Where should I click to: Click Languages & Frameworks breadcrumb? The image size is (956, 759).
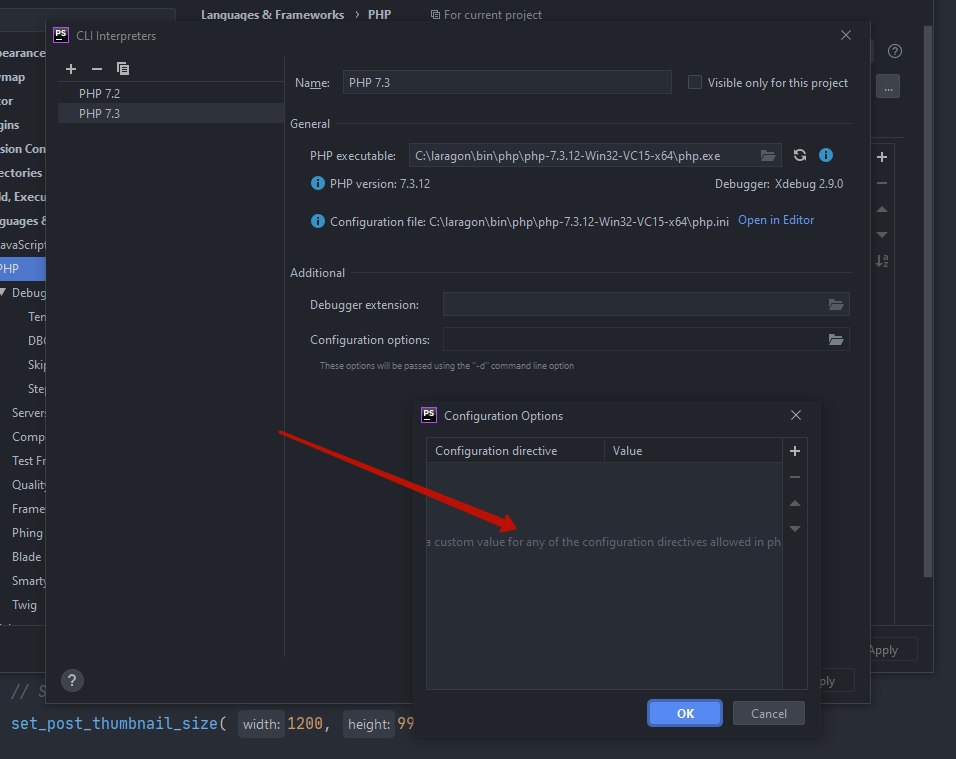click(x=272, y=15)
